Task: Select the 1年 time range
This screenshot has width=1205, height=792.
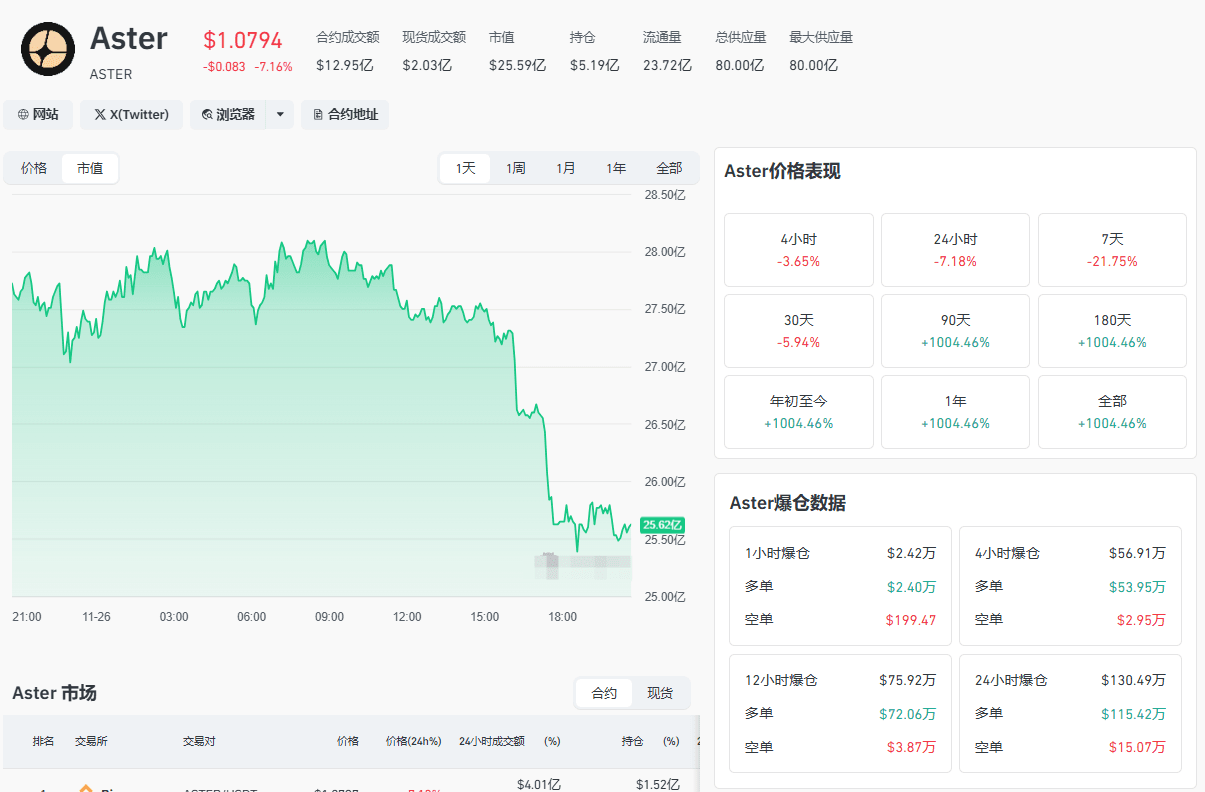Action: 616,168
